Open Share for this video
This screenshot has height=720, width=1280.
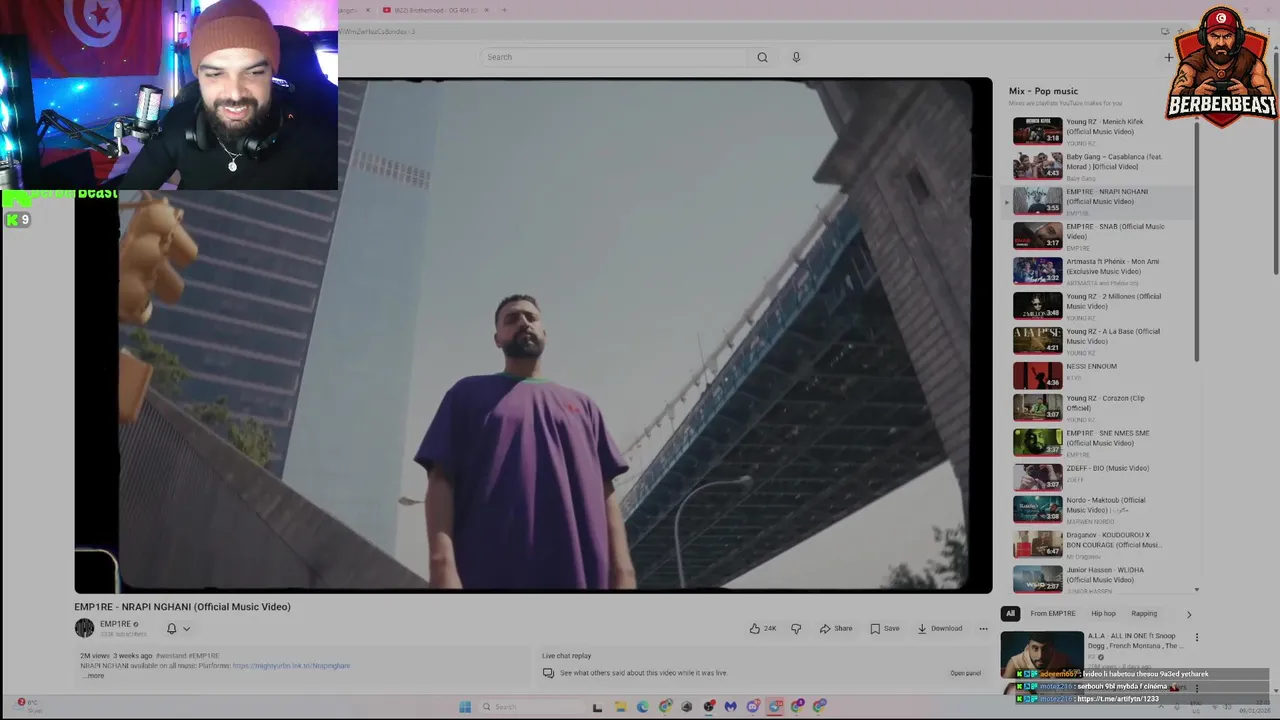point(836,628)
